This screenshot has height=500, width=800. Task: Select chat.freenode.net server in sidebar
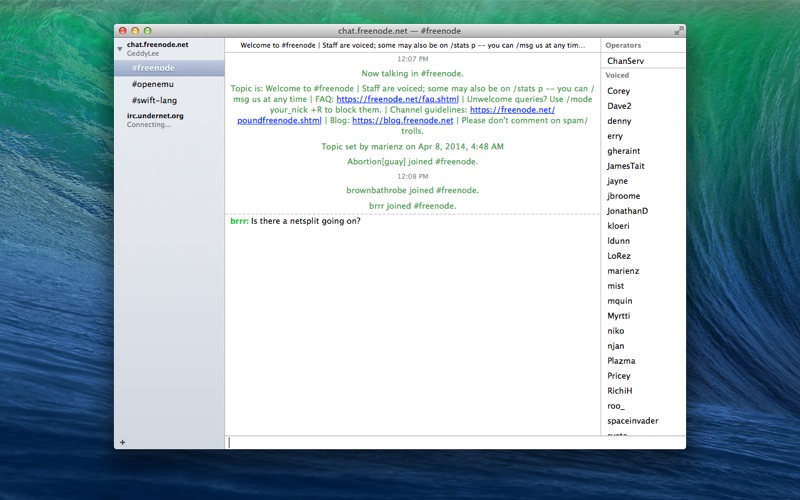point(158,44)
